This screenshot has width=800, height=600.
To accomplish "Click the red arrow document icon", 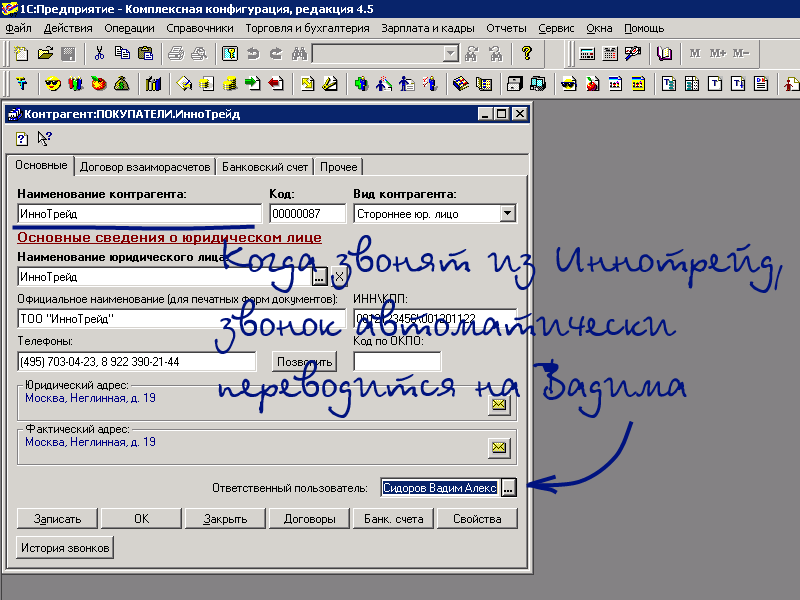I will pos(276,84).
